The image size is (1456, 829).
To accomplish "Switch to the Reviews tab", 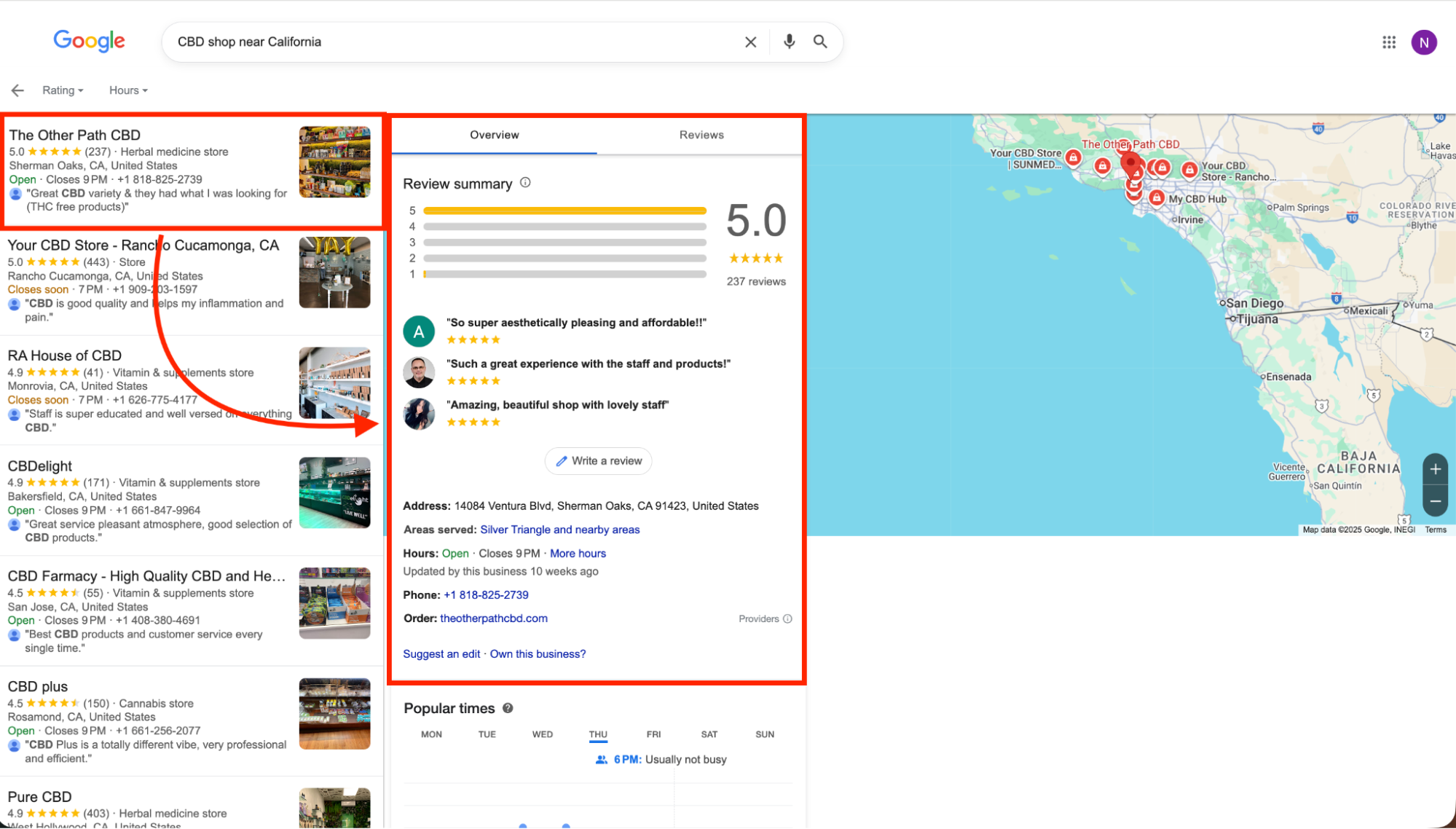I will (x=701, y=135).
